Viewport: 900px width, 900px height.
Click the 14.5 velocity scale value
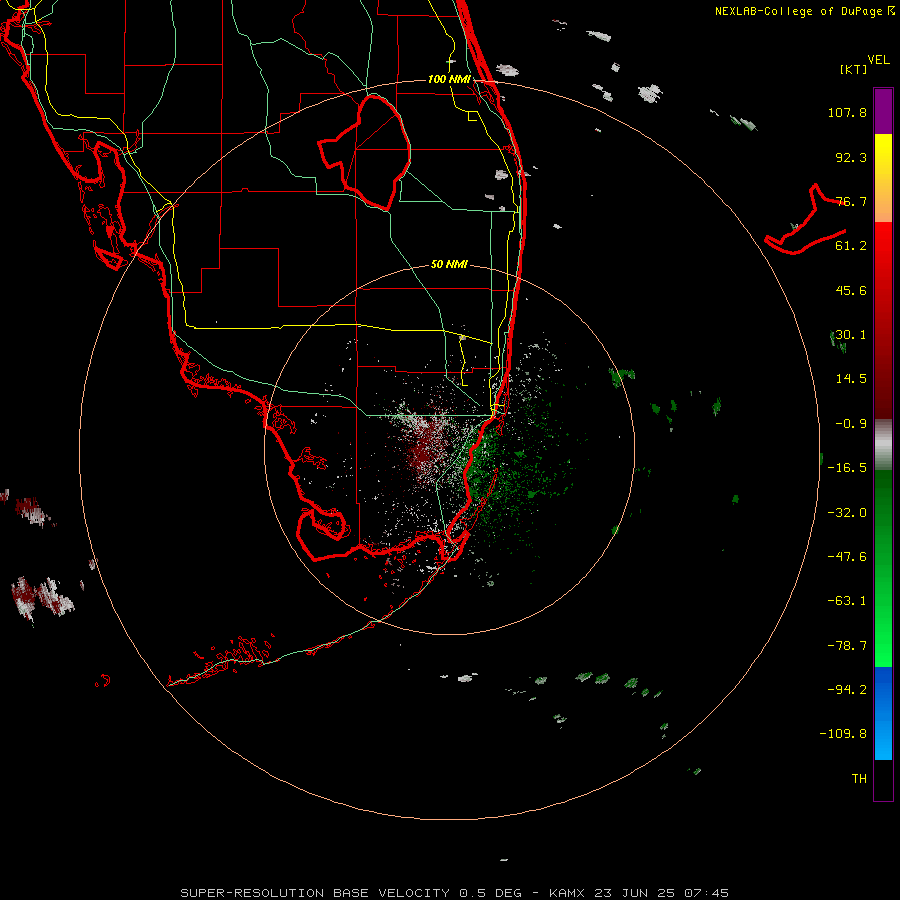tap(851, 379)
